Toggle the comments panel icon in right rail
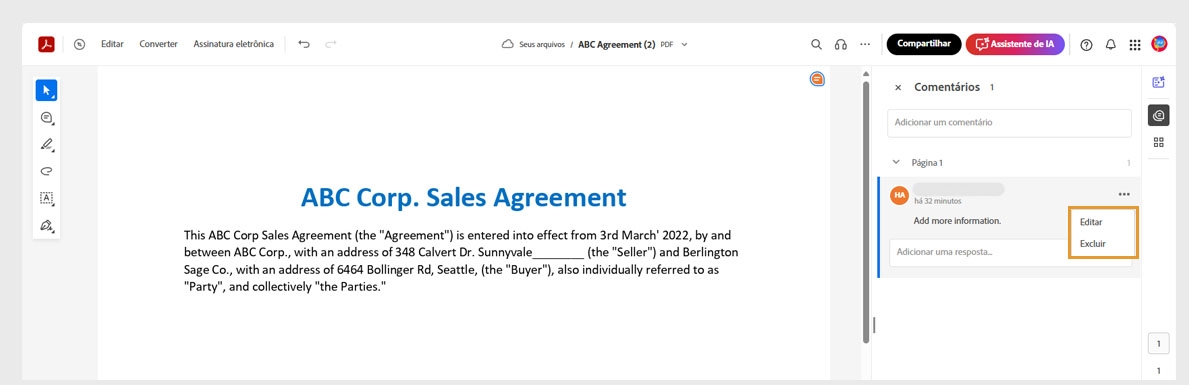The width and height of the screenshot is (1189, 385). click(1158, 115)
